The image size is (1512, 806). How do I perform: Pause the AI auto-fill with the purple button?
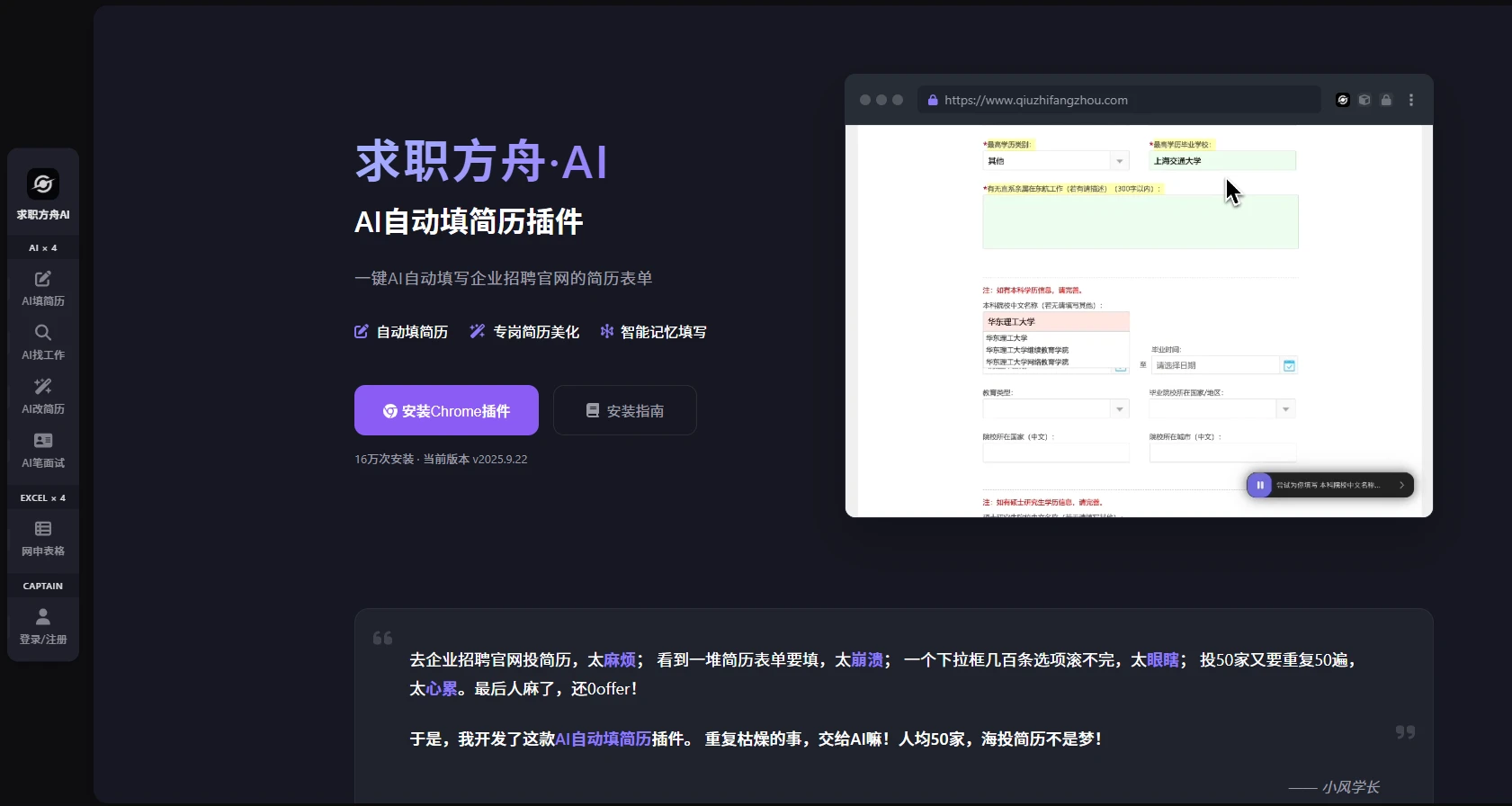pos(1259,485)
